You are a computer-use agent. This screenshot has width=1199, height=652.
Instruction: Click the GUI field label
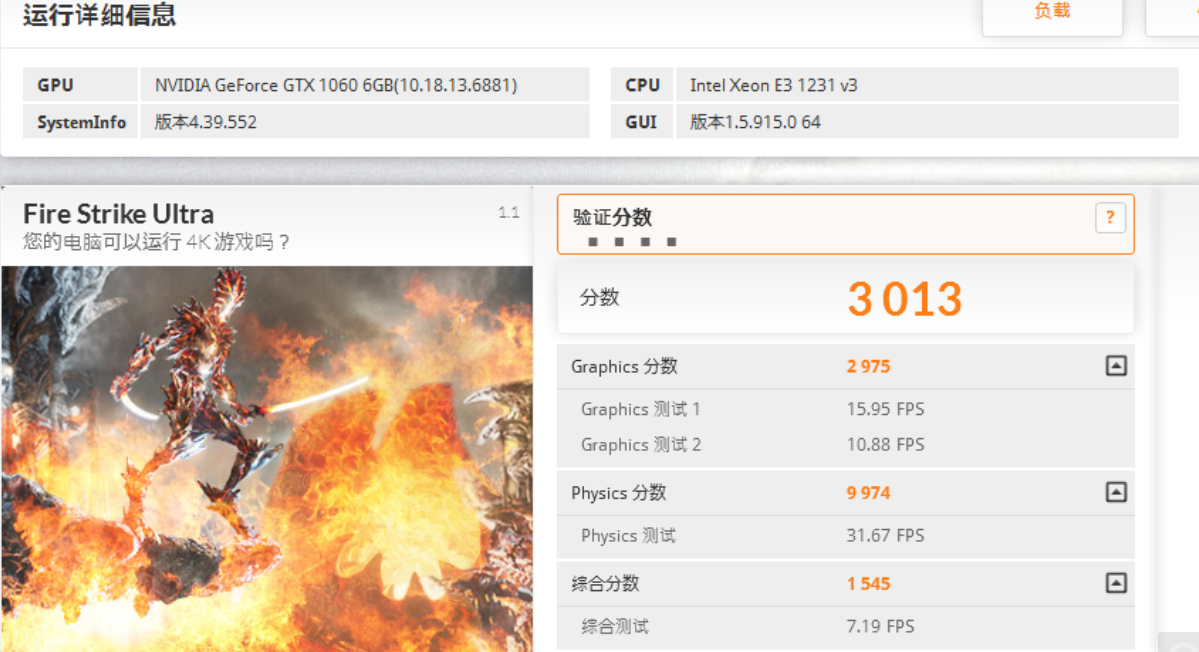(x=641, y=122)
